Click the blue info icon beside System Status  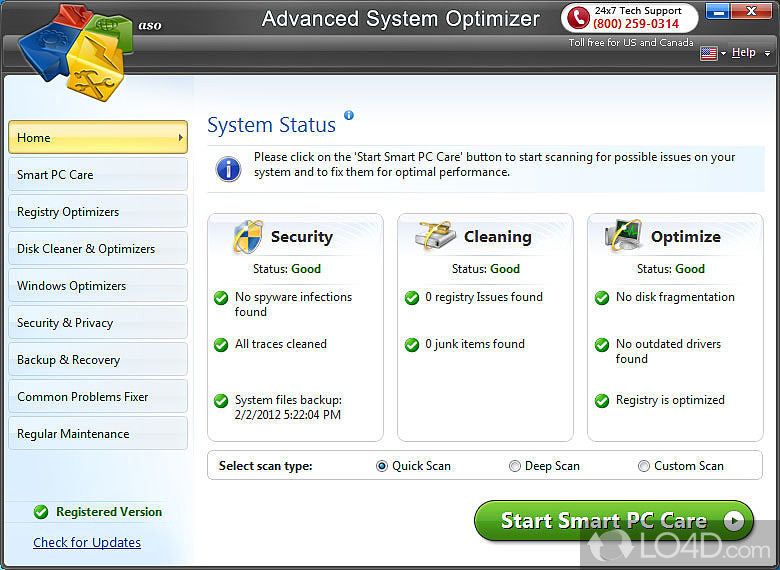pos(349,115)
